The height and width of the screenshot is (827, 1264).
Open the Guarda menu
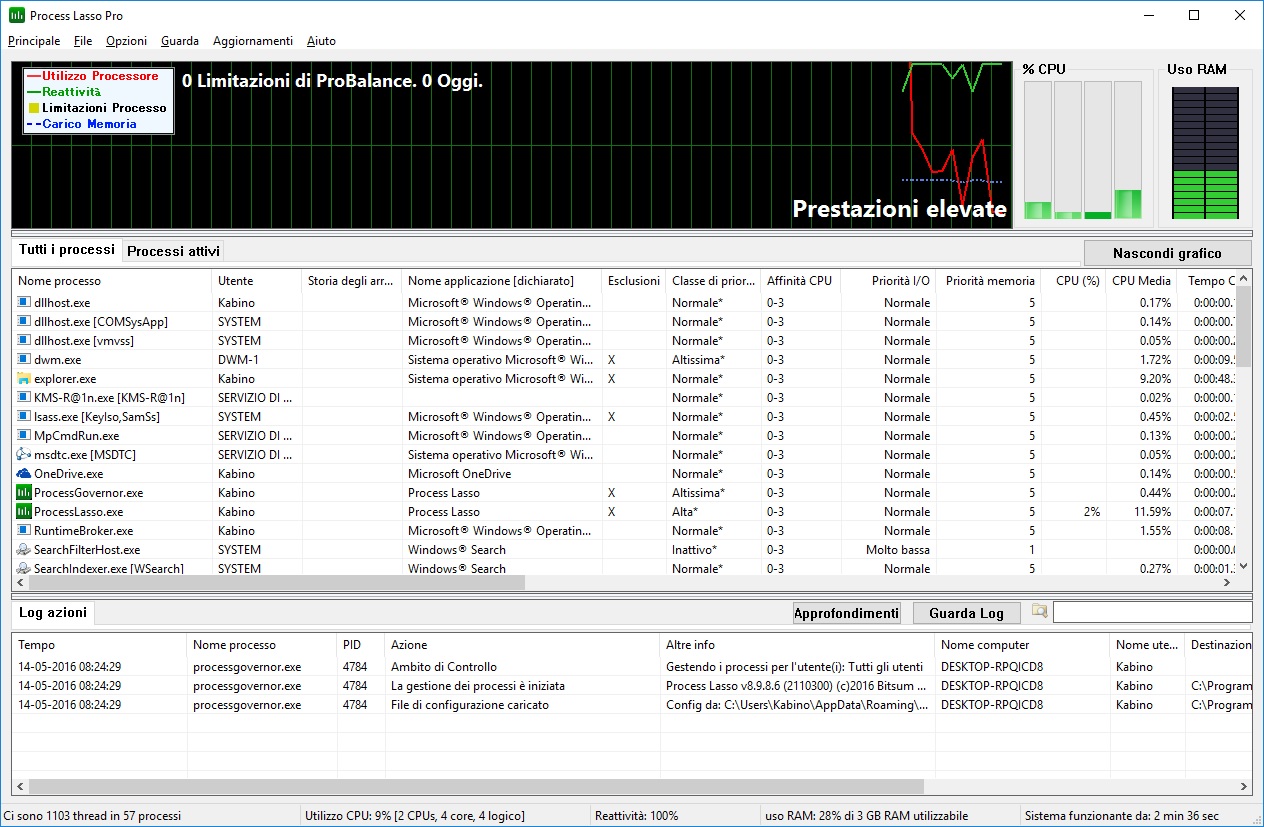pos(180,41)
